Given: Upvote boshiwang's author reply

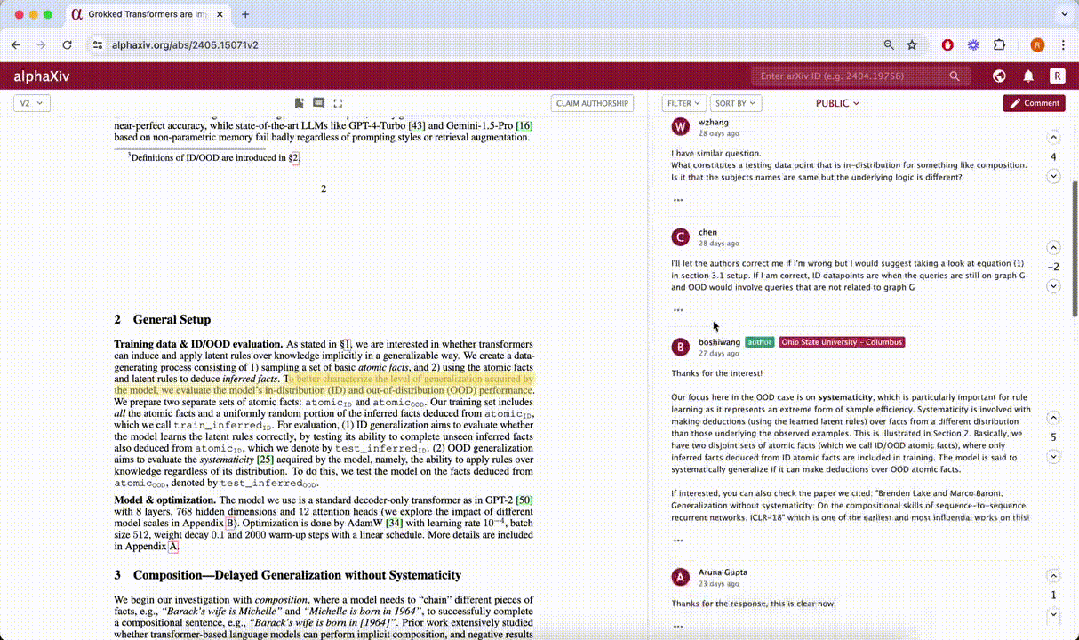Looking at the screenshot, I should click(x=1053, y=418).
